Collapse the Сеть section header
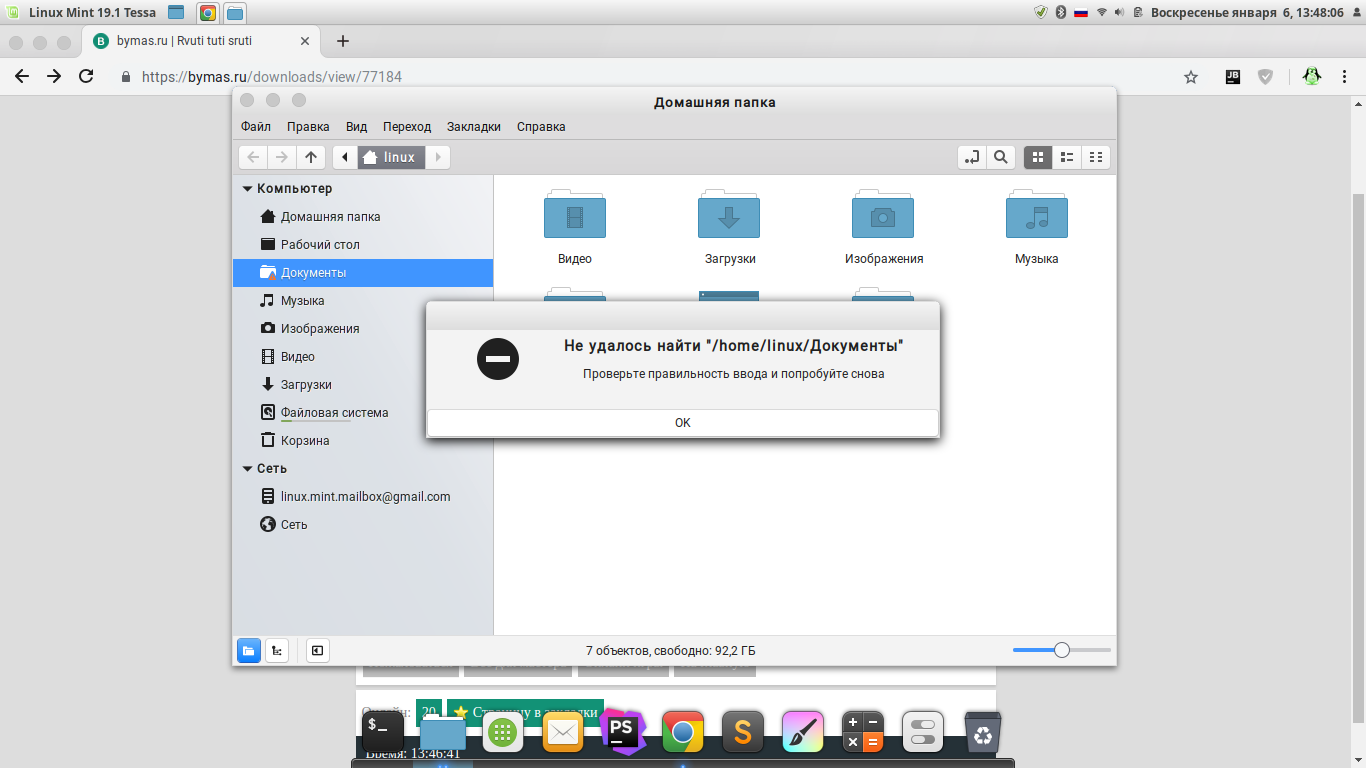1366x768 pixels. coord(264,468)
